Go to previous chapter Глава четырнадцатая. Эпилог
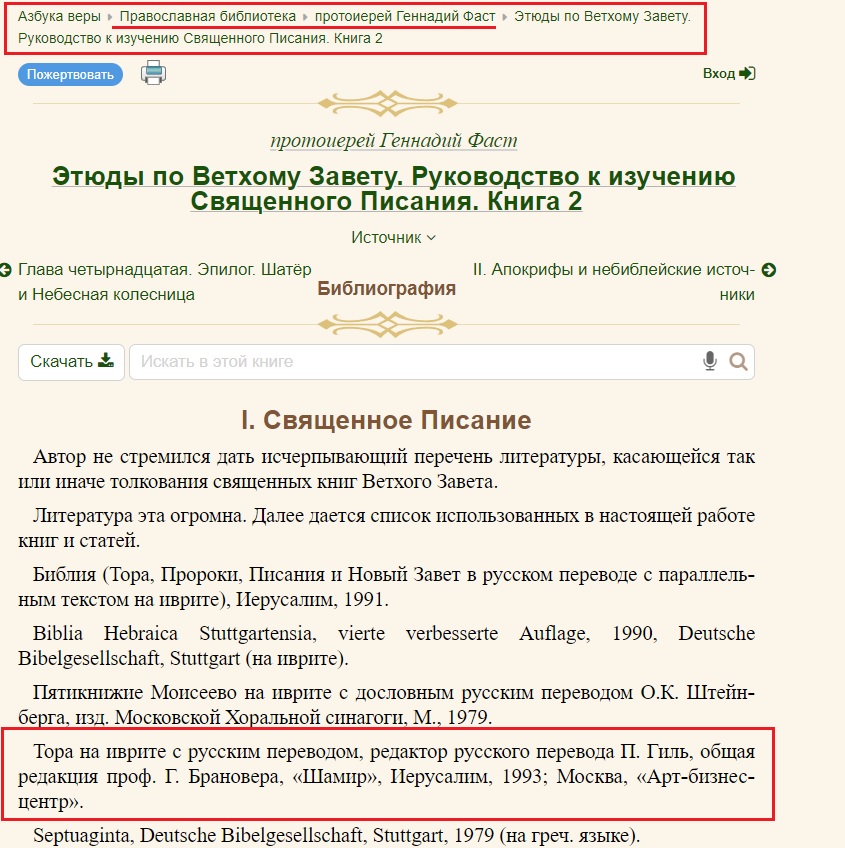845x848 pixels. (164, 282)
